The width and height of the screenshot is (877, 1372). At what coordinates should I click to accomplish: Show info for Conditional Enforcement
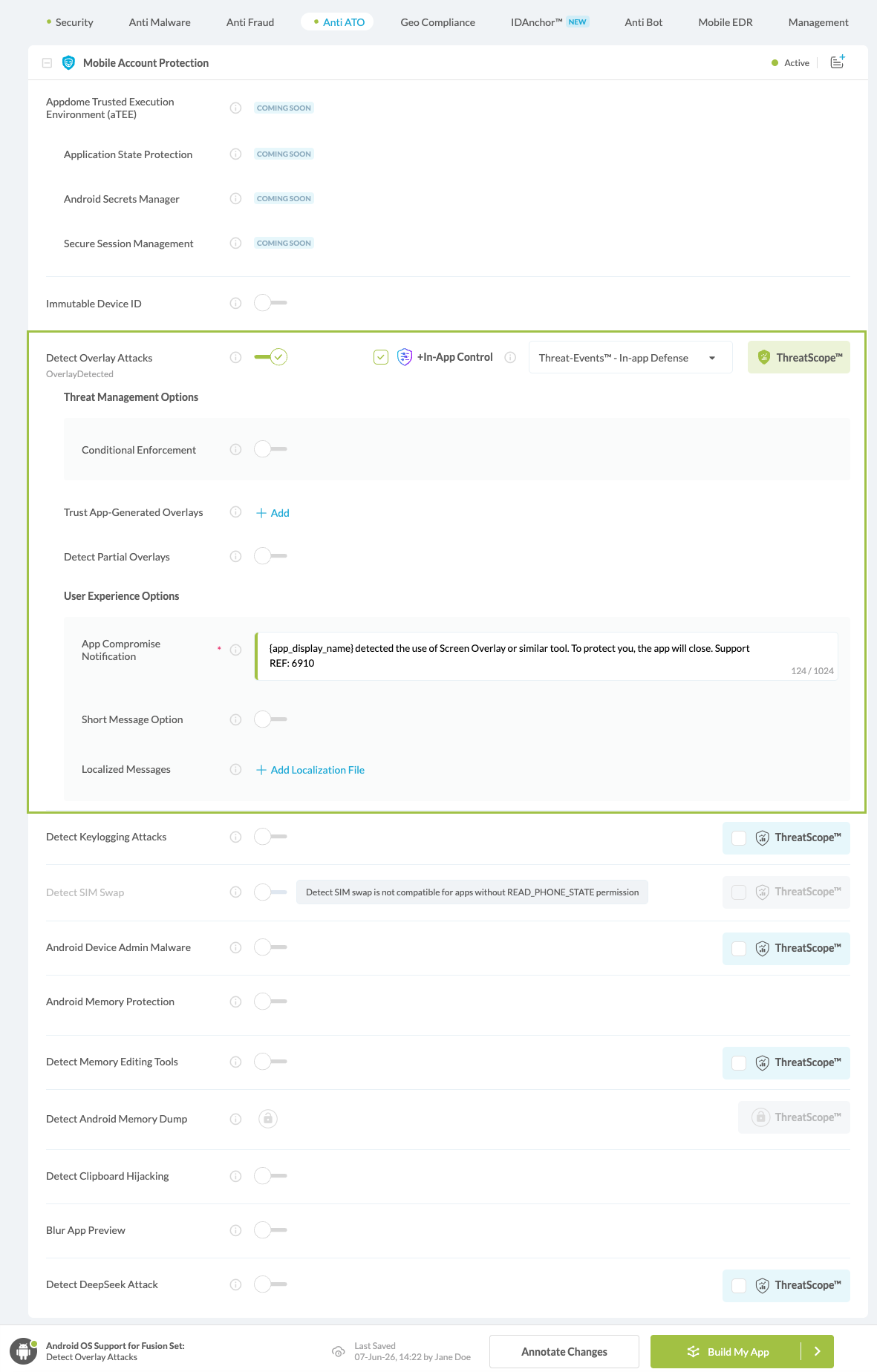pyautogui.click(x=235, y=450)
